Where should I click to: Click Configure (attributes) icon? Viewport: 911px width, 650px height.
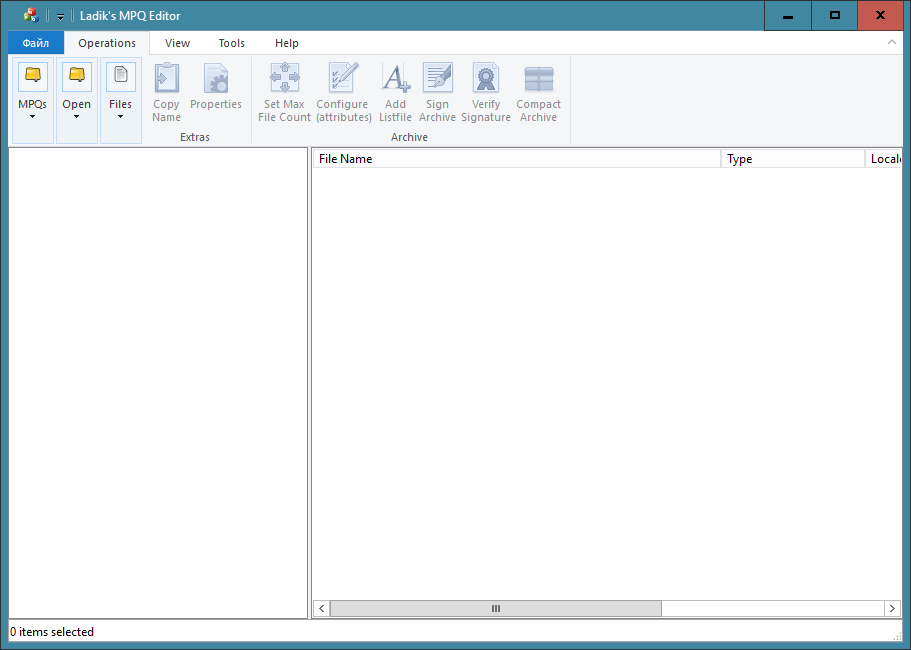(x=343, y=78)
